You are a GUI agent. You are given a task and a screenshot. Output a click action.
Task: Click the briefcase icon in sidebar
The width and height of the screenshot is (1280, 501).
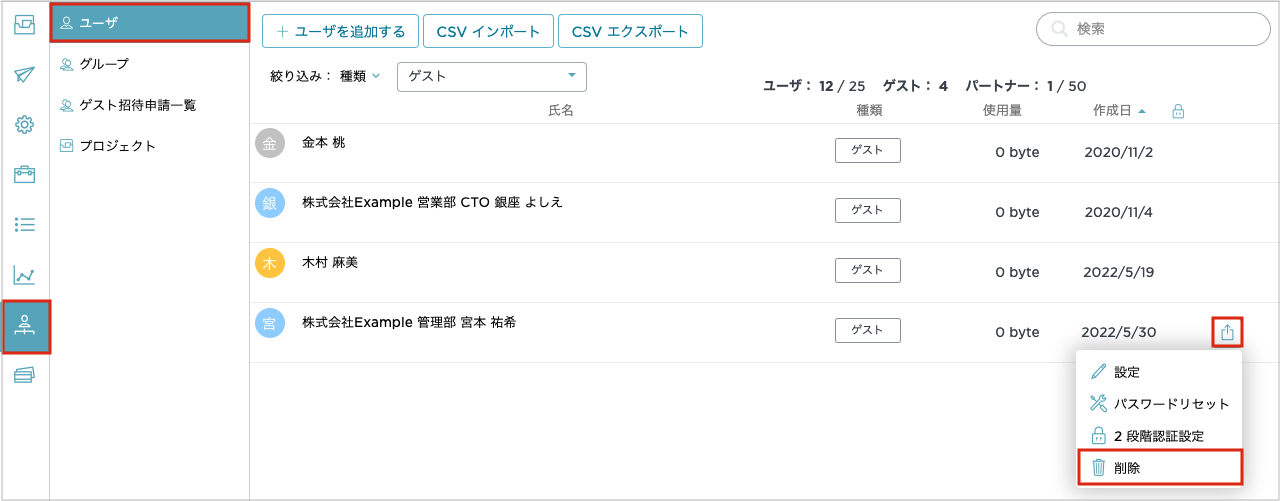(x=25, y=175)
